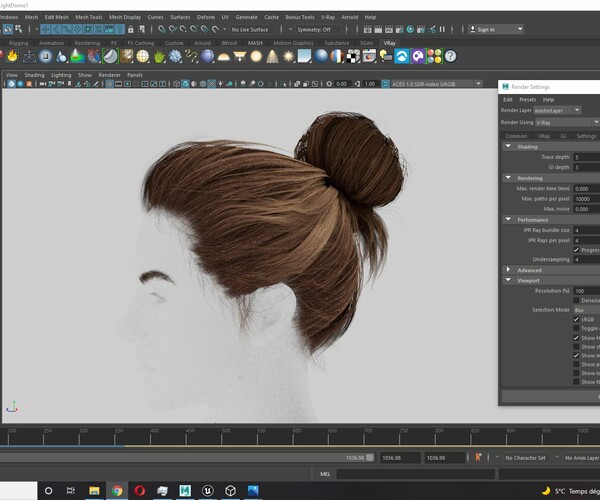Image resolution: width=600 pixels, height=500 pixels.
Task: Click the V-Ray grass fur shelf icon
Action: point(160,56)
